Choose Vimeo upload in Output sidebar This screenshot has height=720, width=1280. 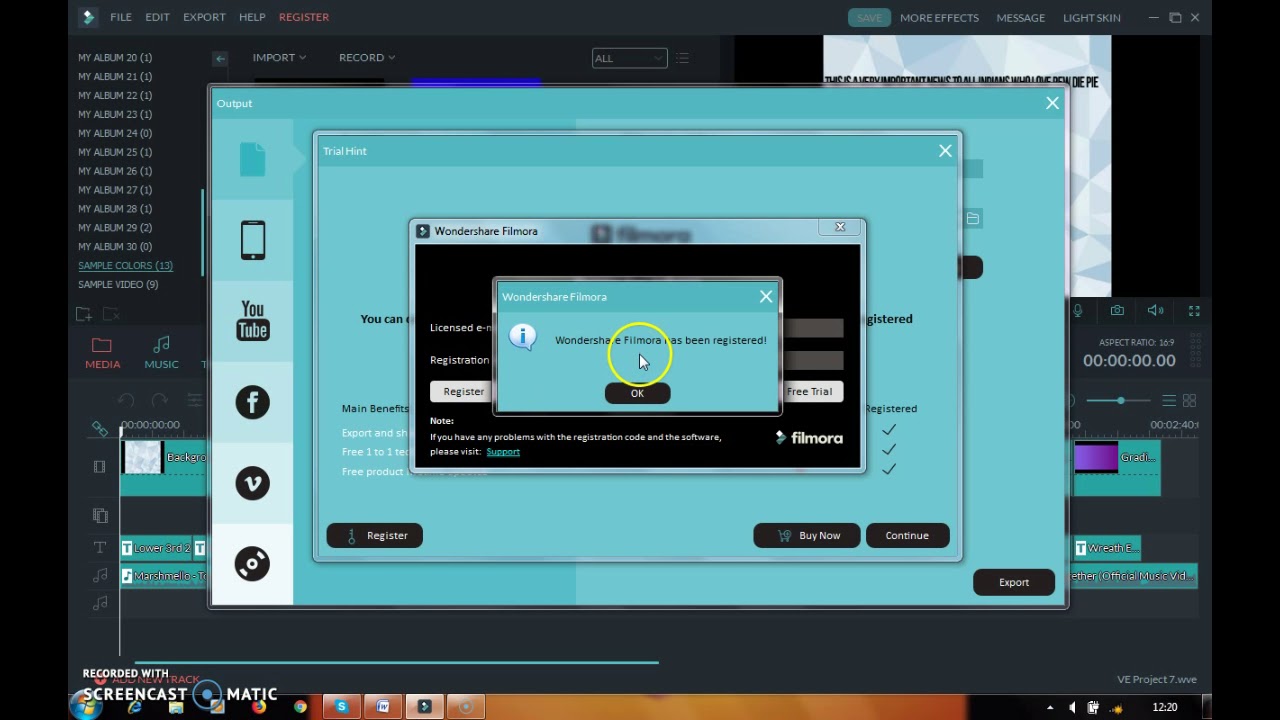click(x=252, y=483)
